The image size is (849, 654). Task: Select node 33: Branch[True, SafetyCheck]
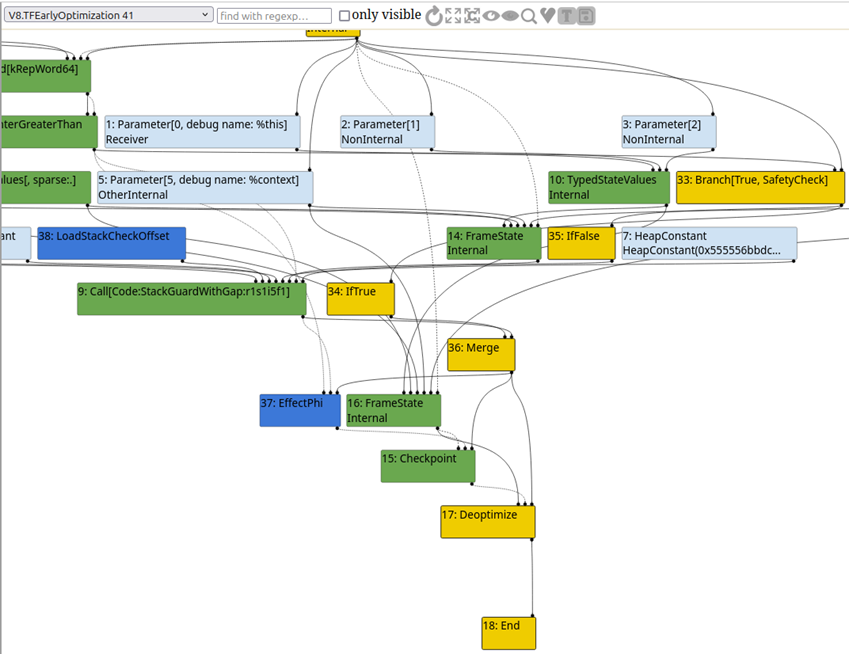pyautogui.click(x=760, y=187)
